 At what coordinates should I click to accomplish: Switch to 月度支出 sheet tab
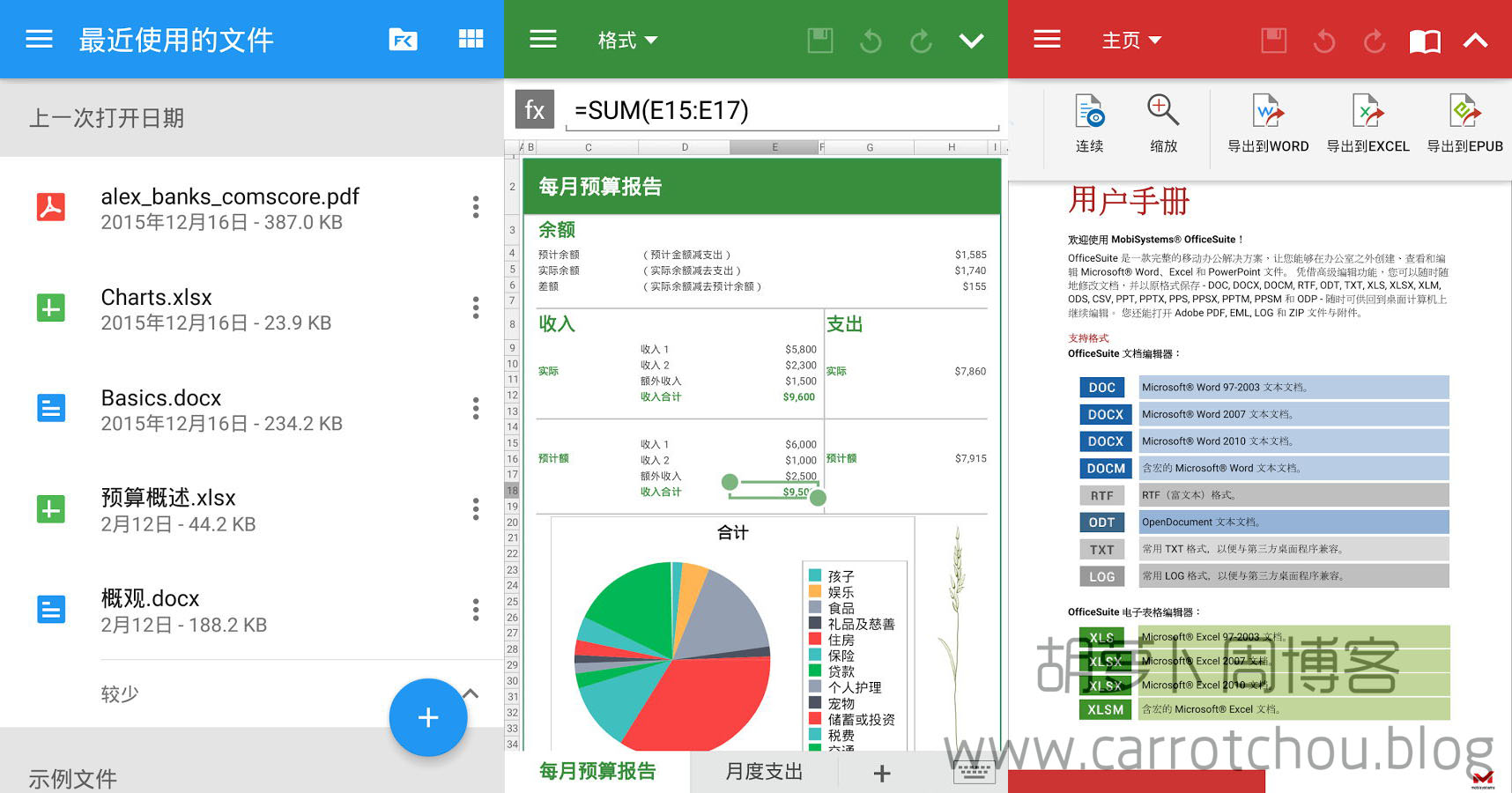[764, 772]
